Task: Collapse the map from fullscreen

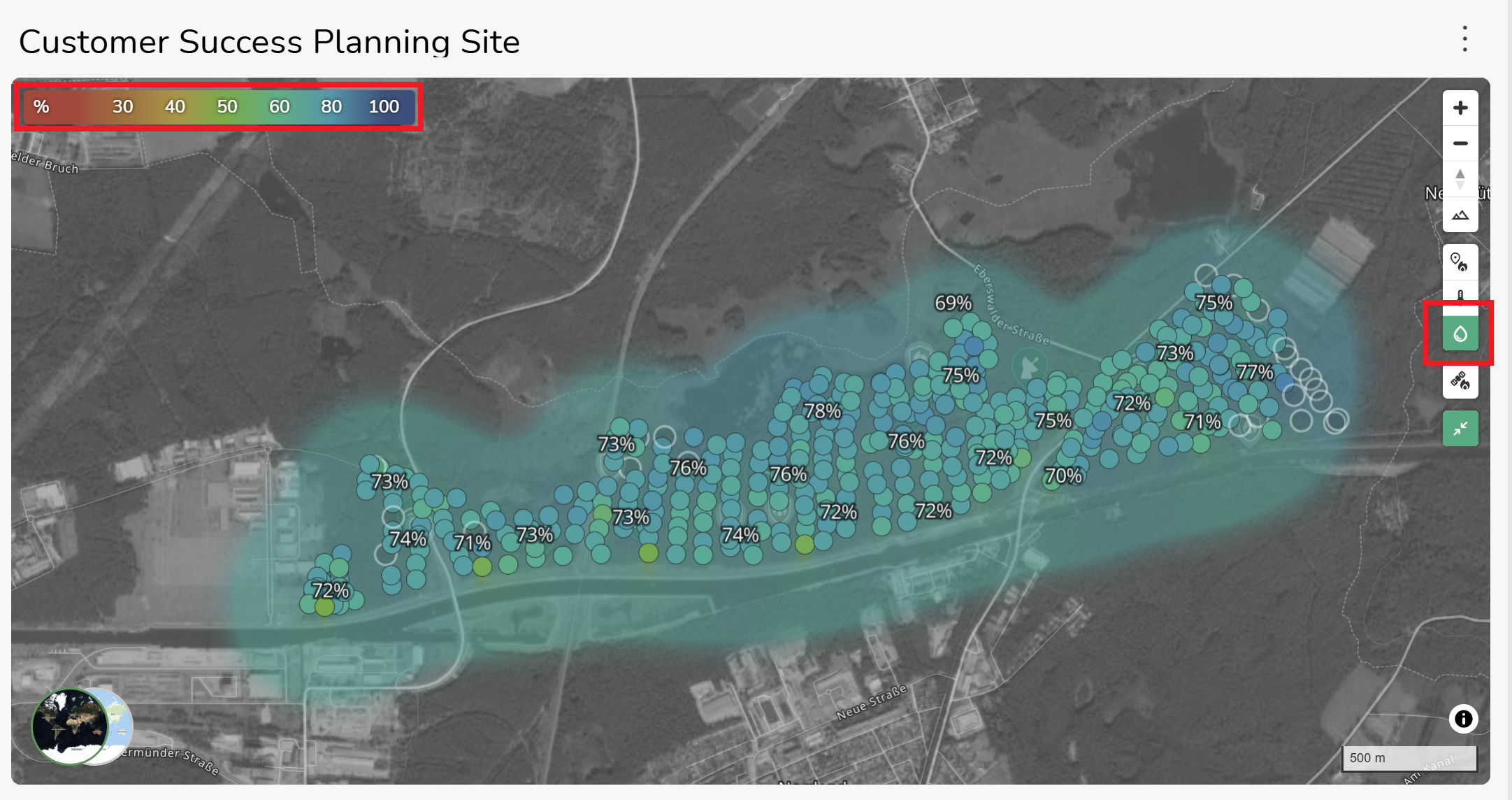Action: click(1460, 429)
